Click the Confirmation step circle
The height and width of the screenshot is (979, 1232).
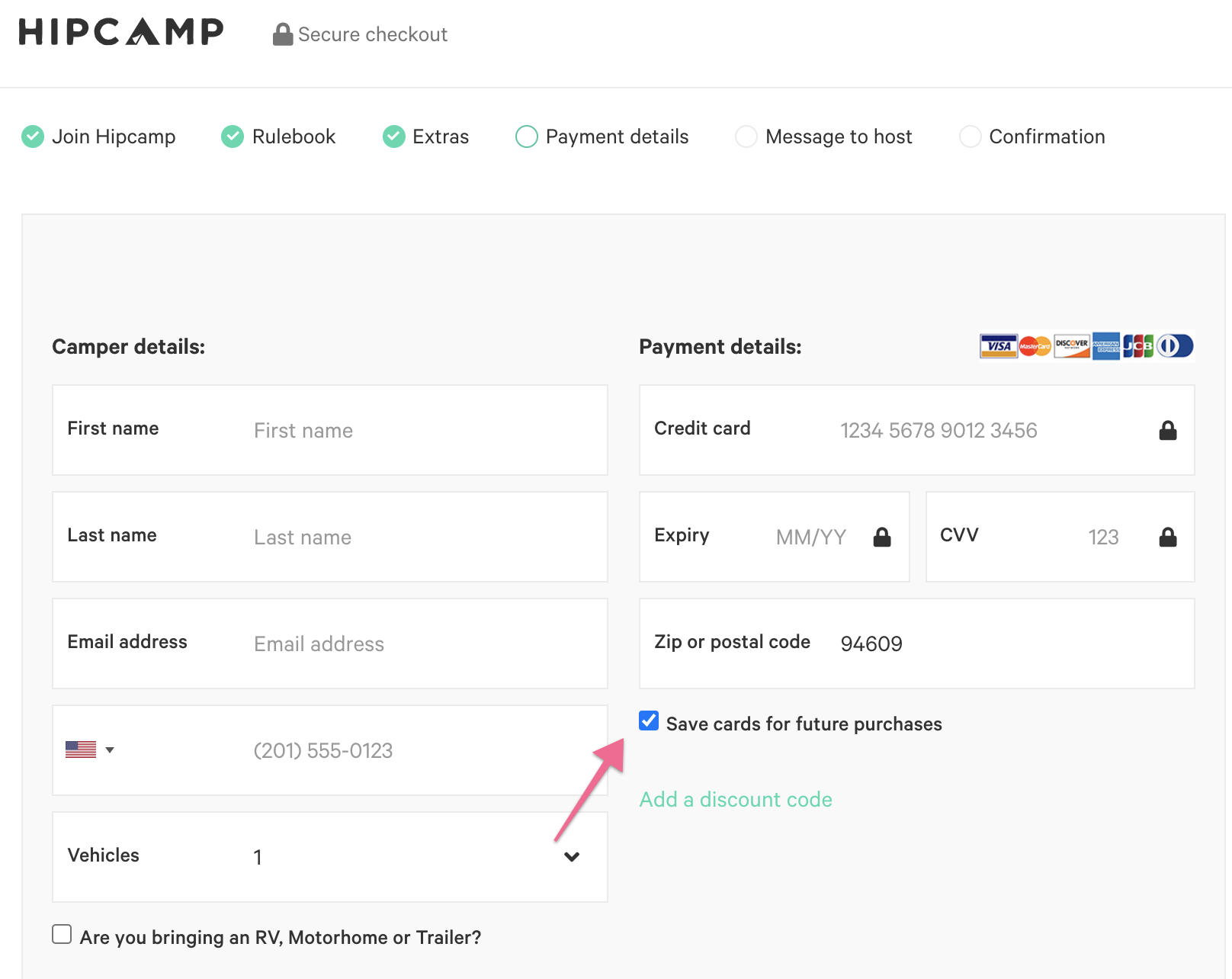(971, 136)
